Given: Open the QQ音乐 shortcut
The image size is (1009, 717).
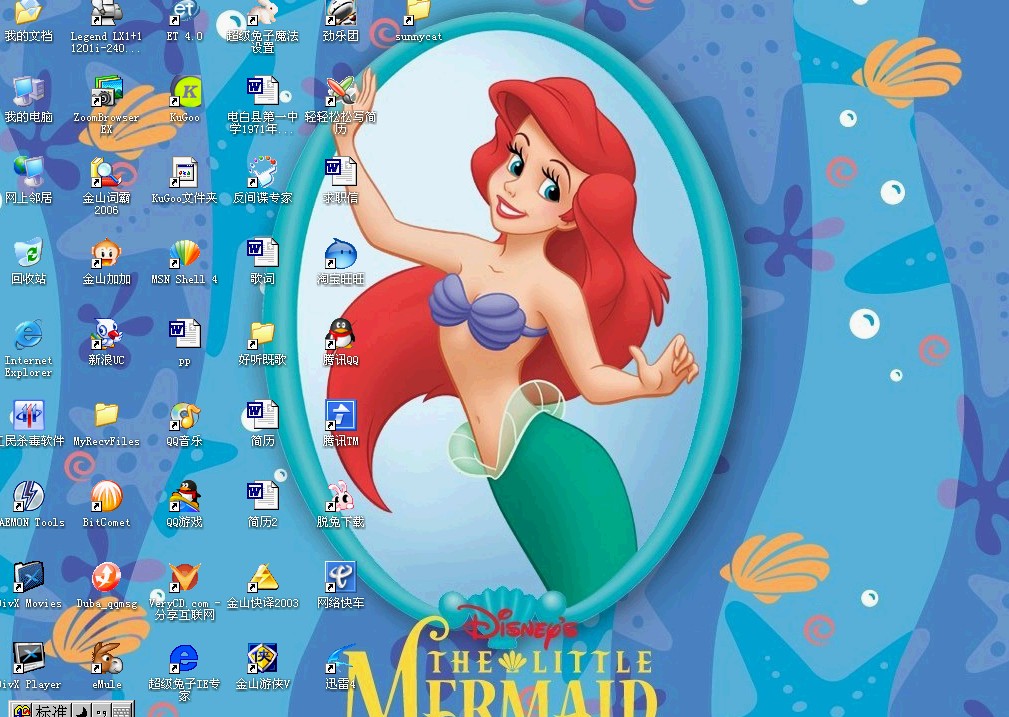Looking at the screenshot, I should 185,415.
